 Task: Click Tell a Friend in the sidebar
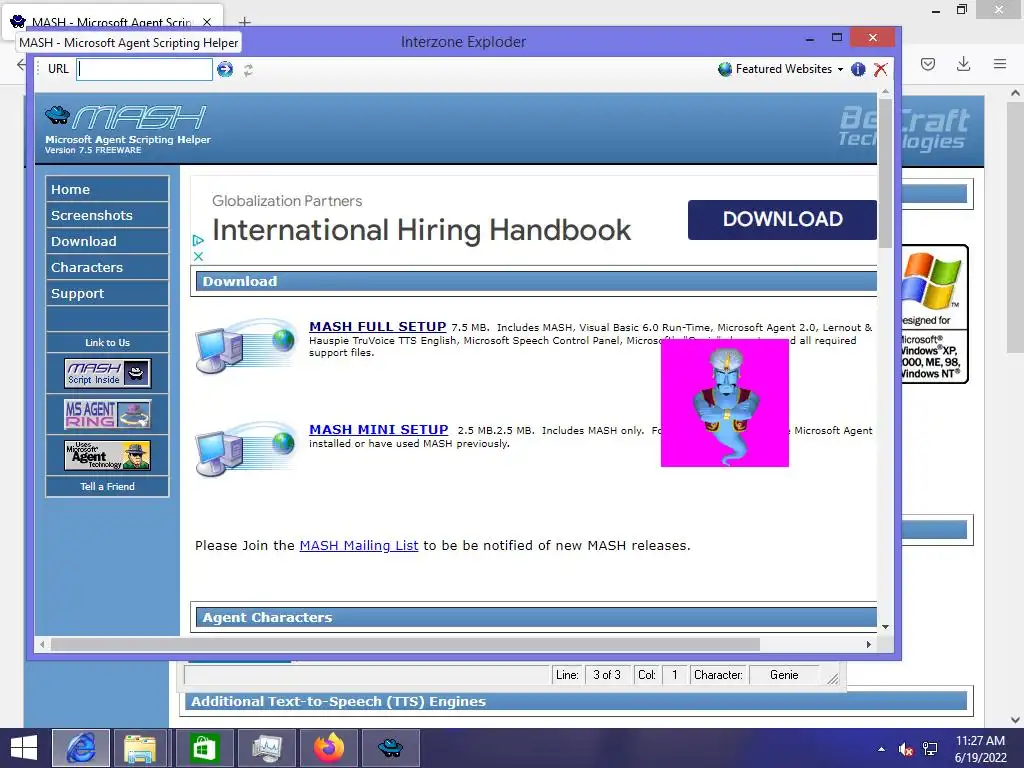click(x=107, y=487)
